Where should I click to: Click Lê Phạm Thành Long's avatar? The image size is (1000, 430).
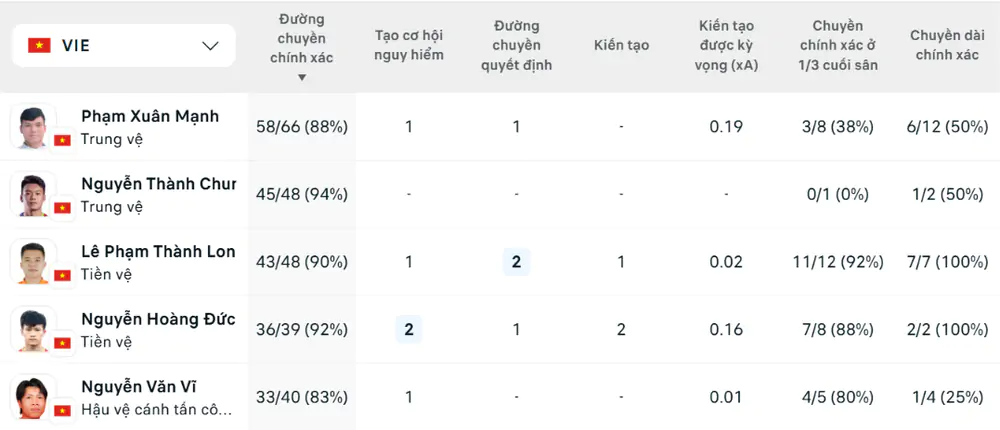33,262
